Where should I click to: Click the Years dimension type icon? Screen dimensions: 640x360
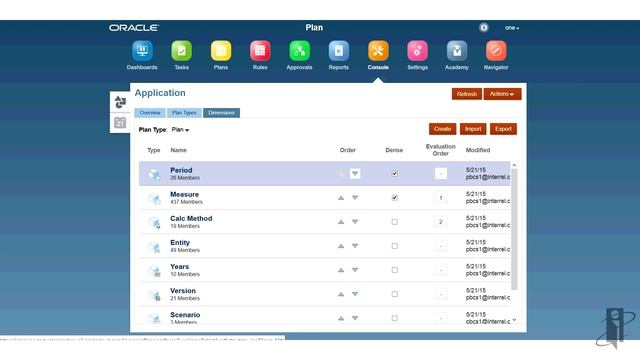(x=154, y=271)
